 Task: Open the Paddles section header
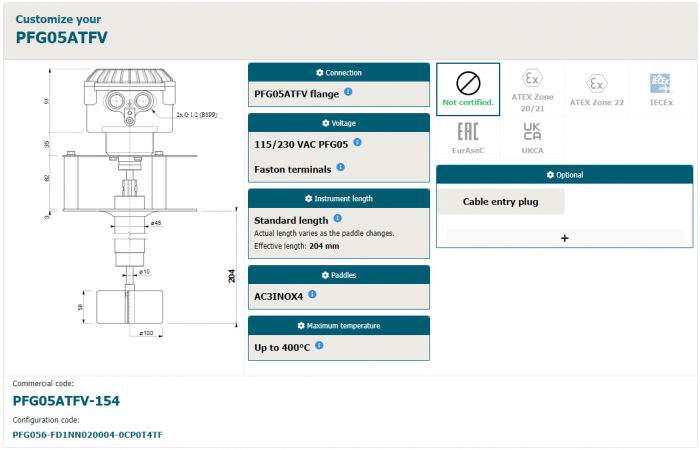(x=338, y=275)
